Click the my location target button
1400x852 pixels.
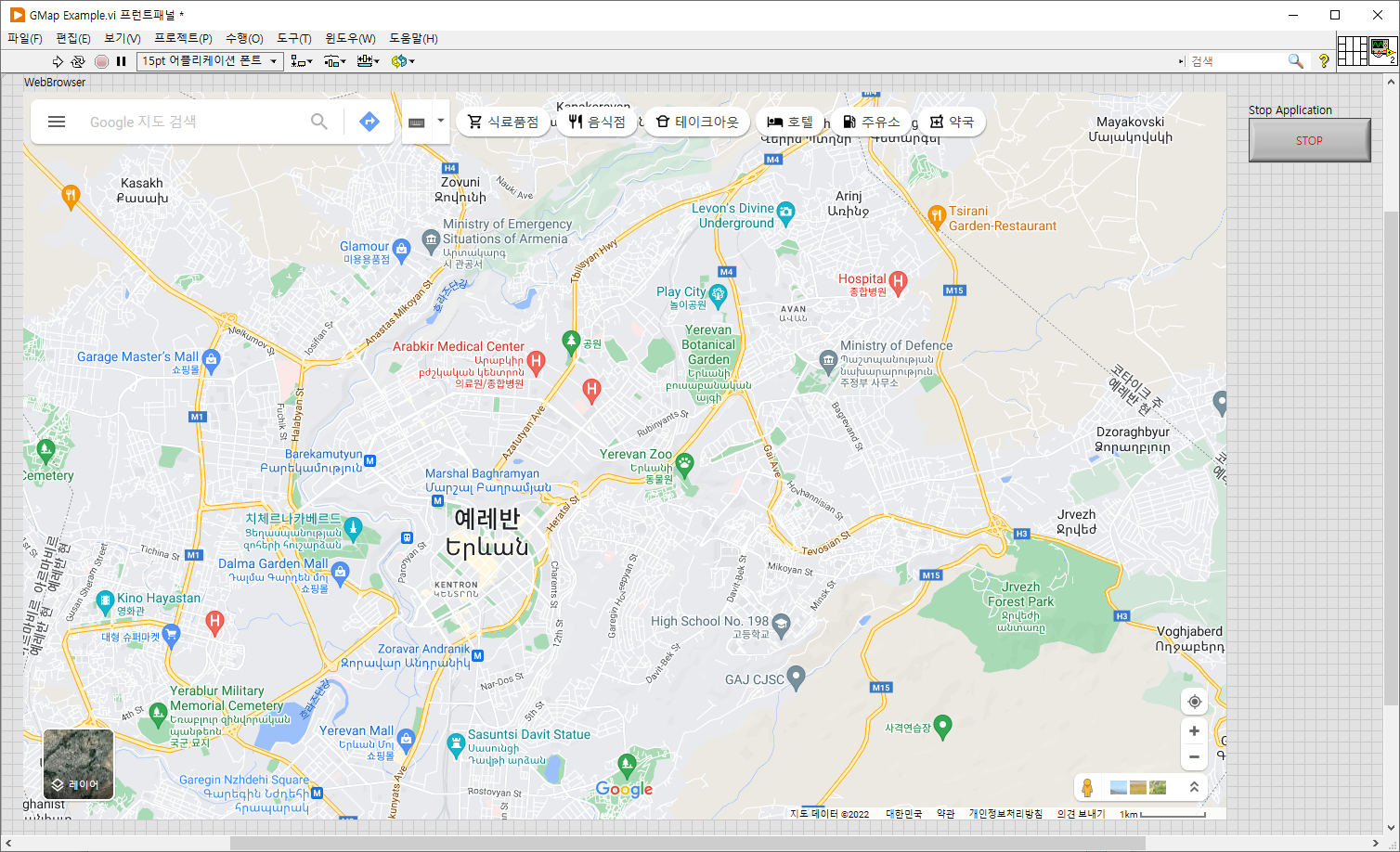(x=1194, y=702)
